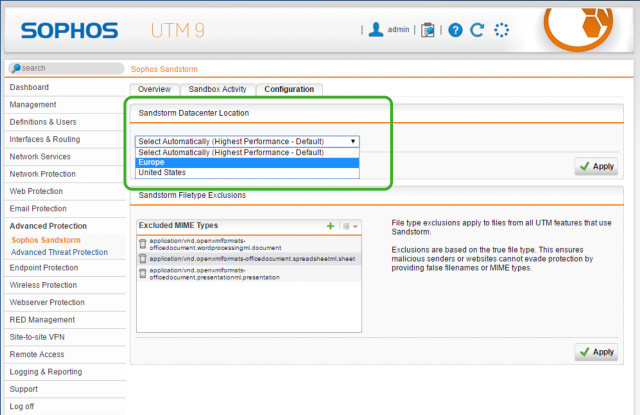640x415 pixels.
Task: Apply the Sandstorm datacenter location setting
Action: pyautogui.click(x=596, y=167)
